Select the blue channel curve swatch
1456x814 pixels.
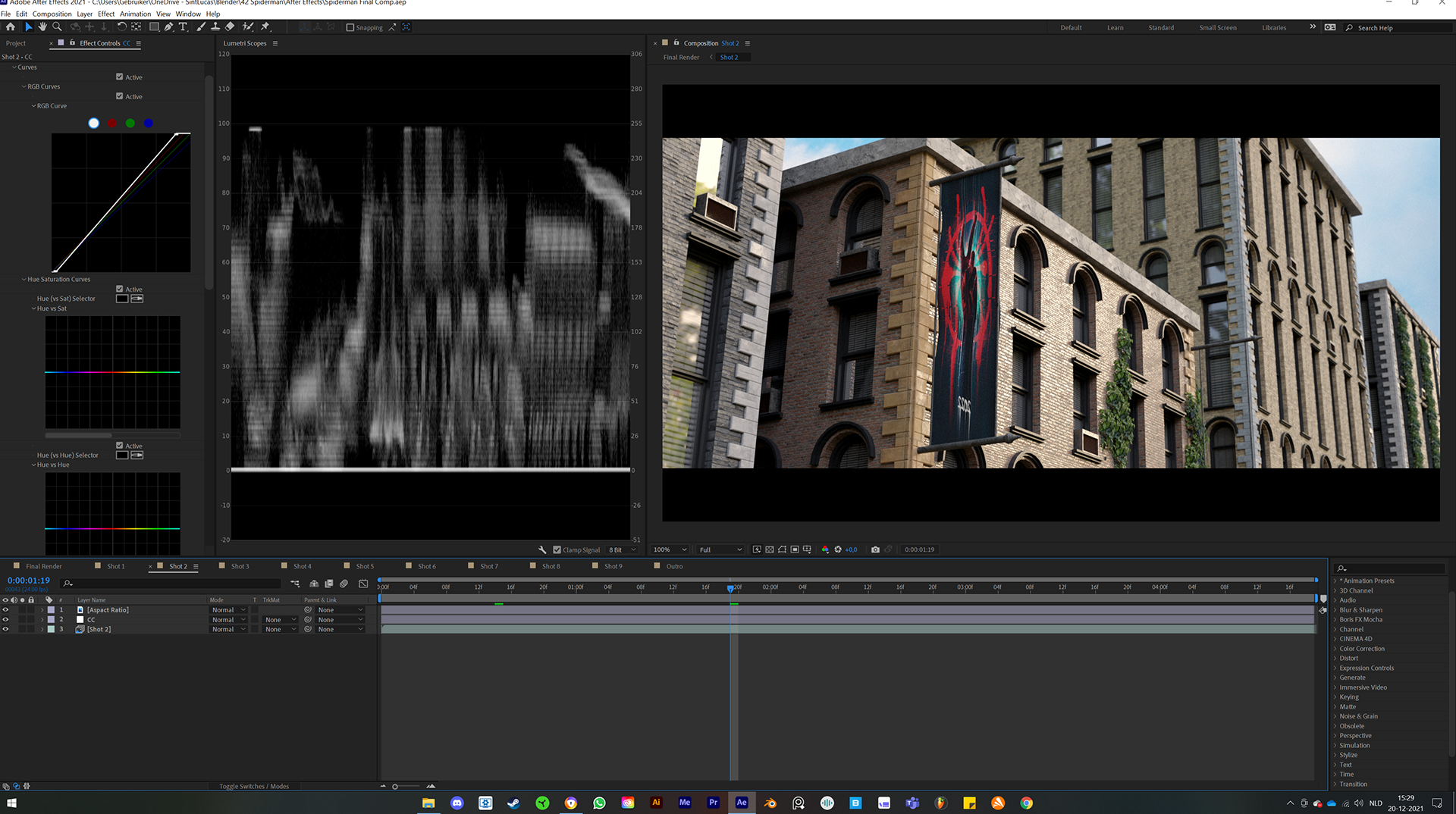pyautogui.click(x=149, y=123)
